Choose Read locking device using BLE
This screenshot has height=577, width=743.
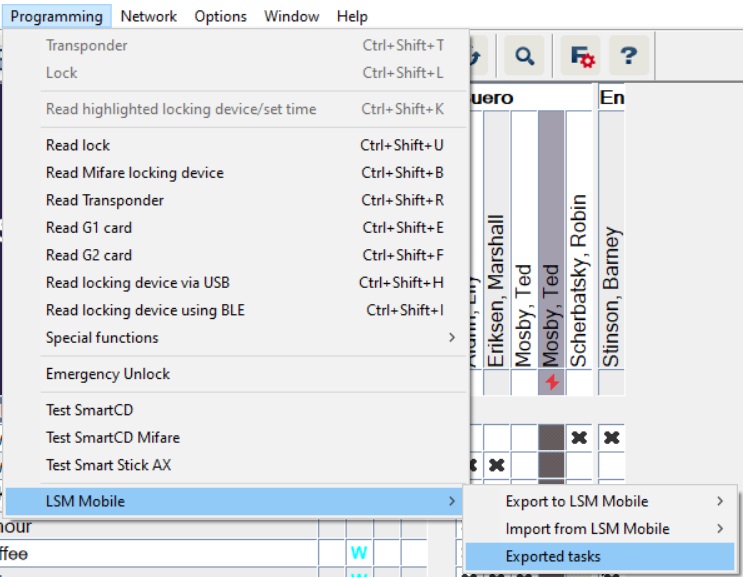[x=145, y=310]
